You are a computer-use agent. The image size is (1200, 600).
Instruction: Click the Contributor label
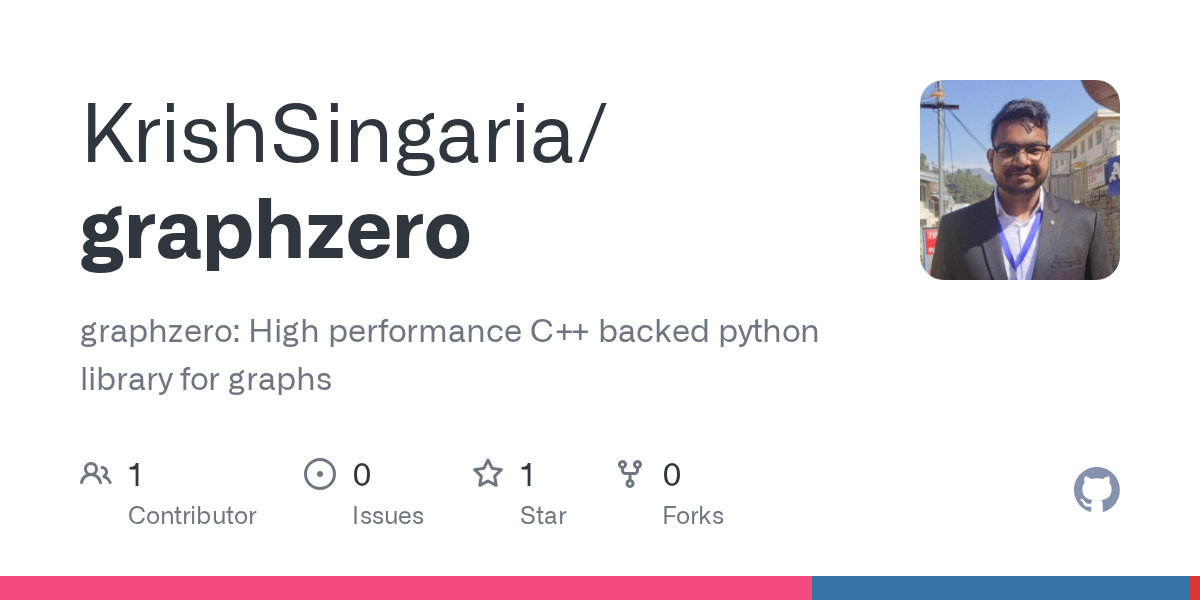click(192, 516)
